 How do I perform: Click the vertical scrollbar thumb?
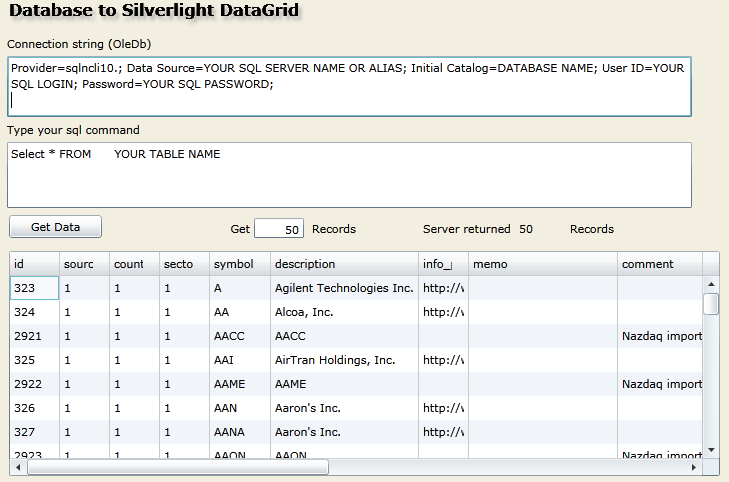coord(711,304)
